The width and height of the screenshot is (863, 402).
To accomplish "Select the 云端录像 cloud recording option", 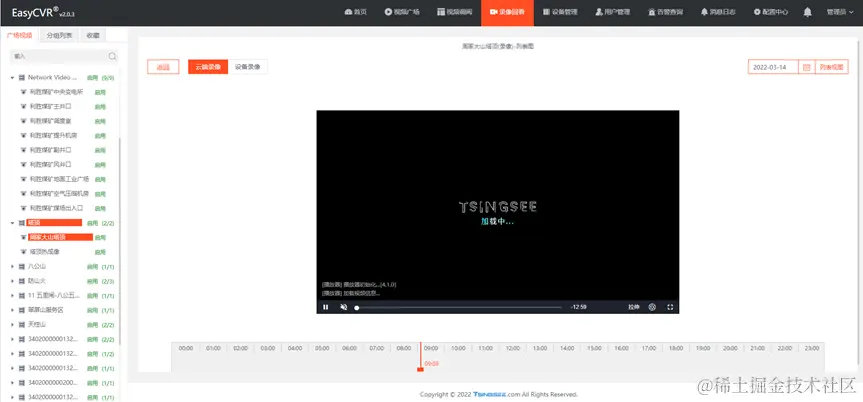I will pos(207,67).
